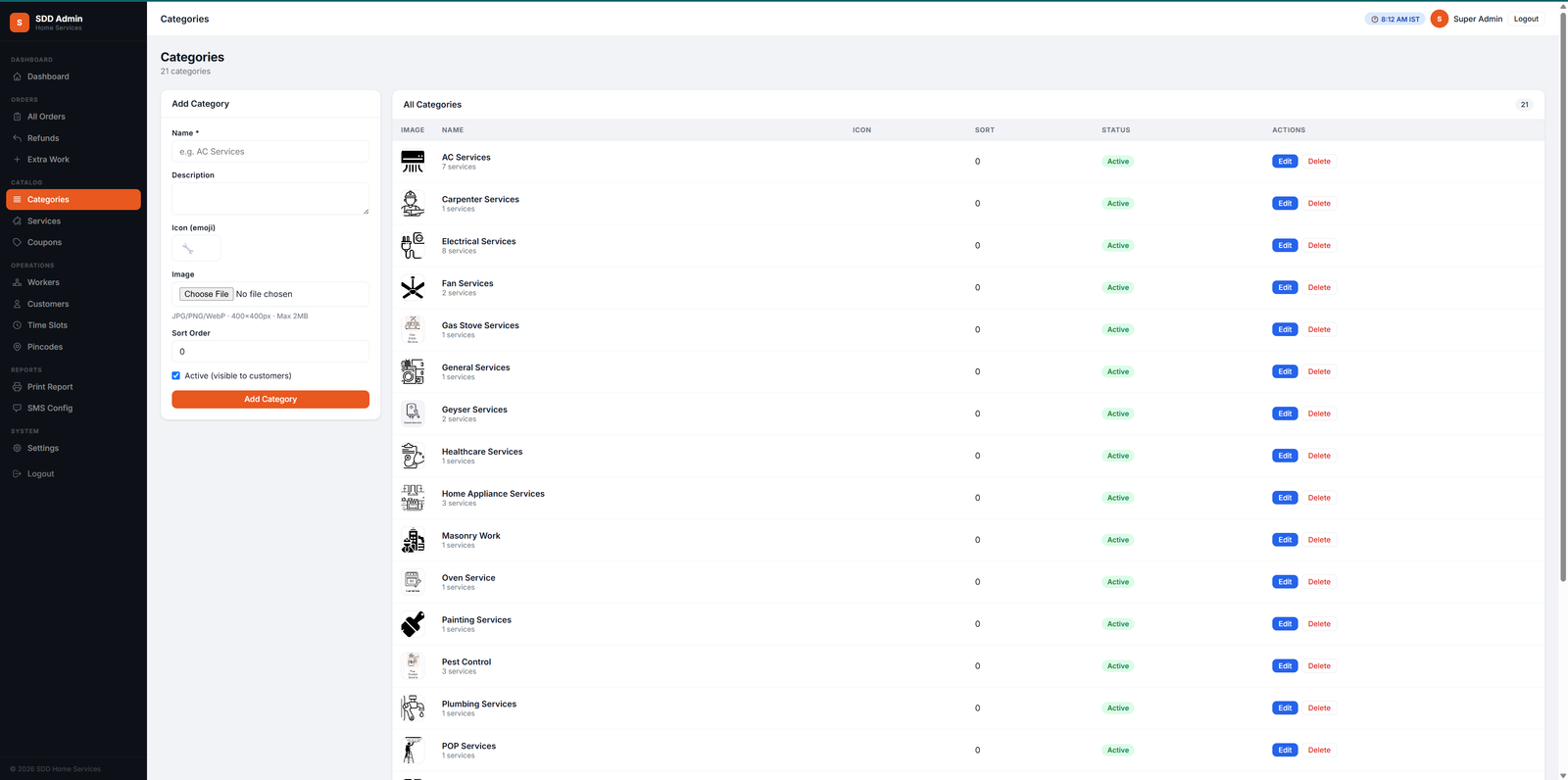Screen dimensions: 1568x780
Task: Click the Refunds arrow icon in sidebar
Action: click(x=17, y=138)
